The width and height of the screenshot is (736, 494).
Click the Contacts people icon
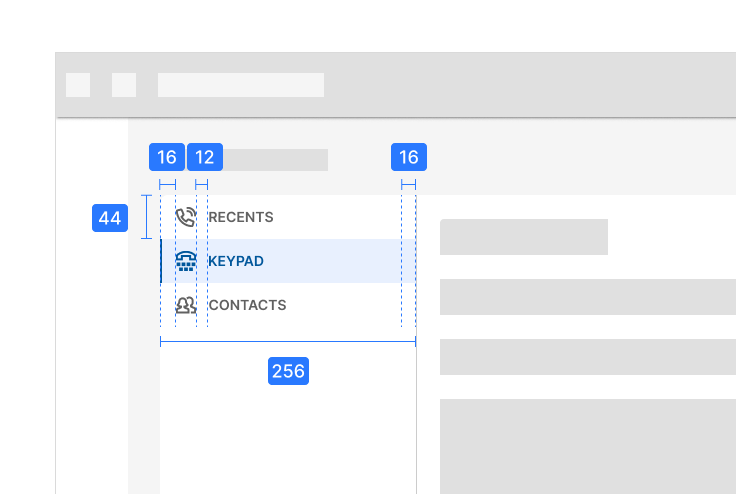coord(185,305)
